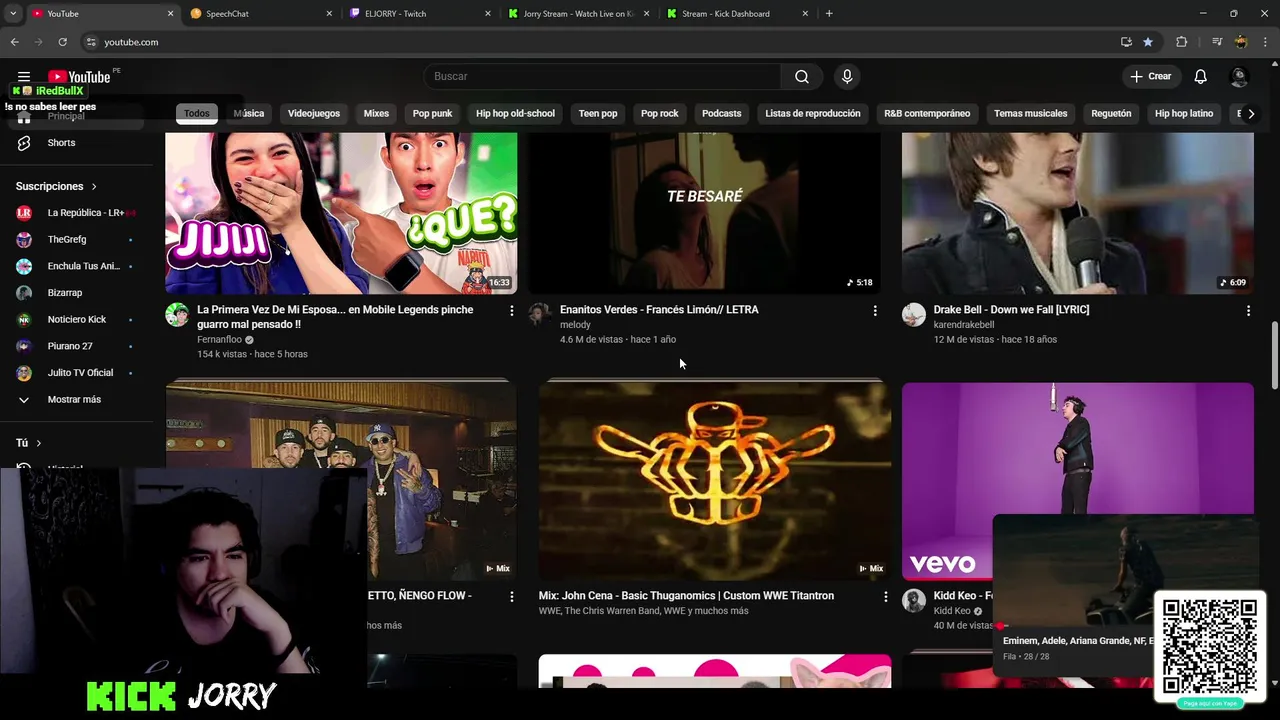Viewport: 1280px width, 720px height.
Task: Open options menu for John Cena mix
Action: pos(885,597)
